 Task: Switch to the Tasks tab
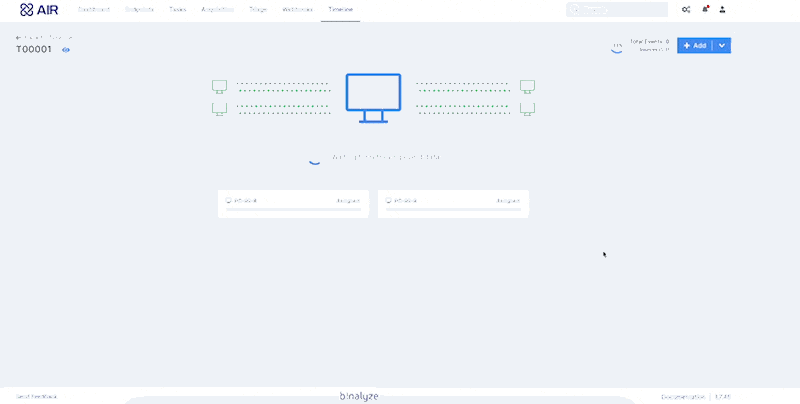[178, 9]
